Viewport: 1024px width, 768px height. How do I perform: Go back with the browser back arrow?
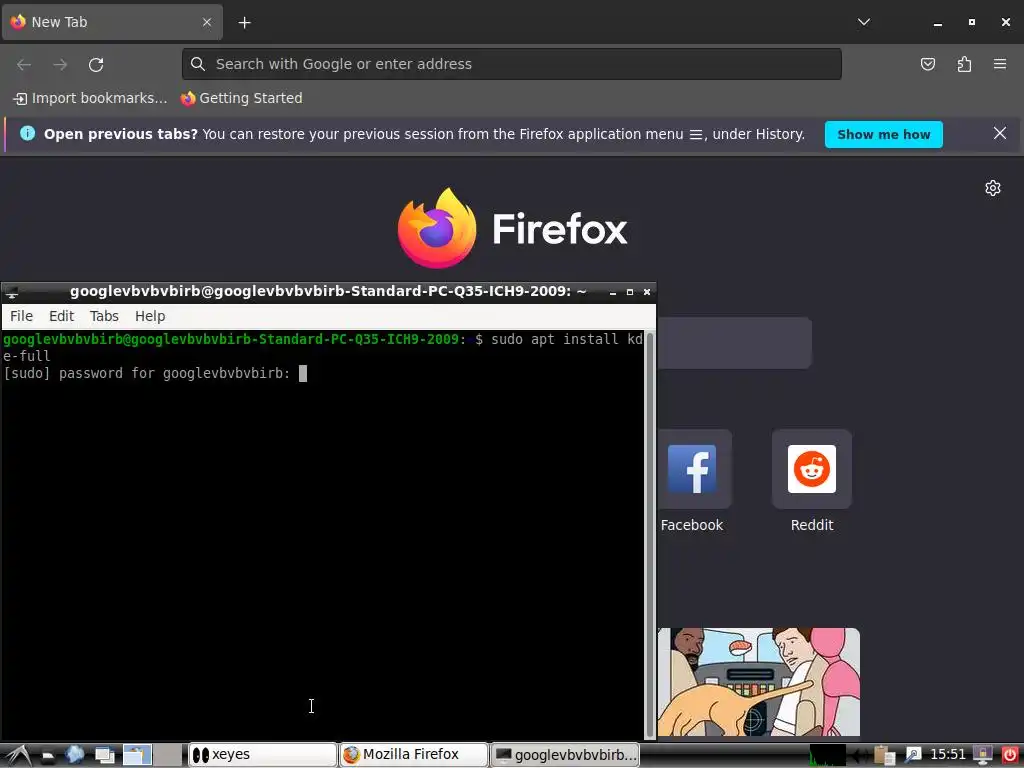point(24,64)
